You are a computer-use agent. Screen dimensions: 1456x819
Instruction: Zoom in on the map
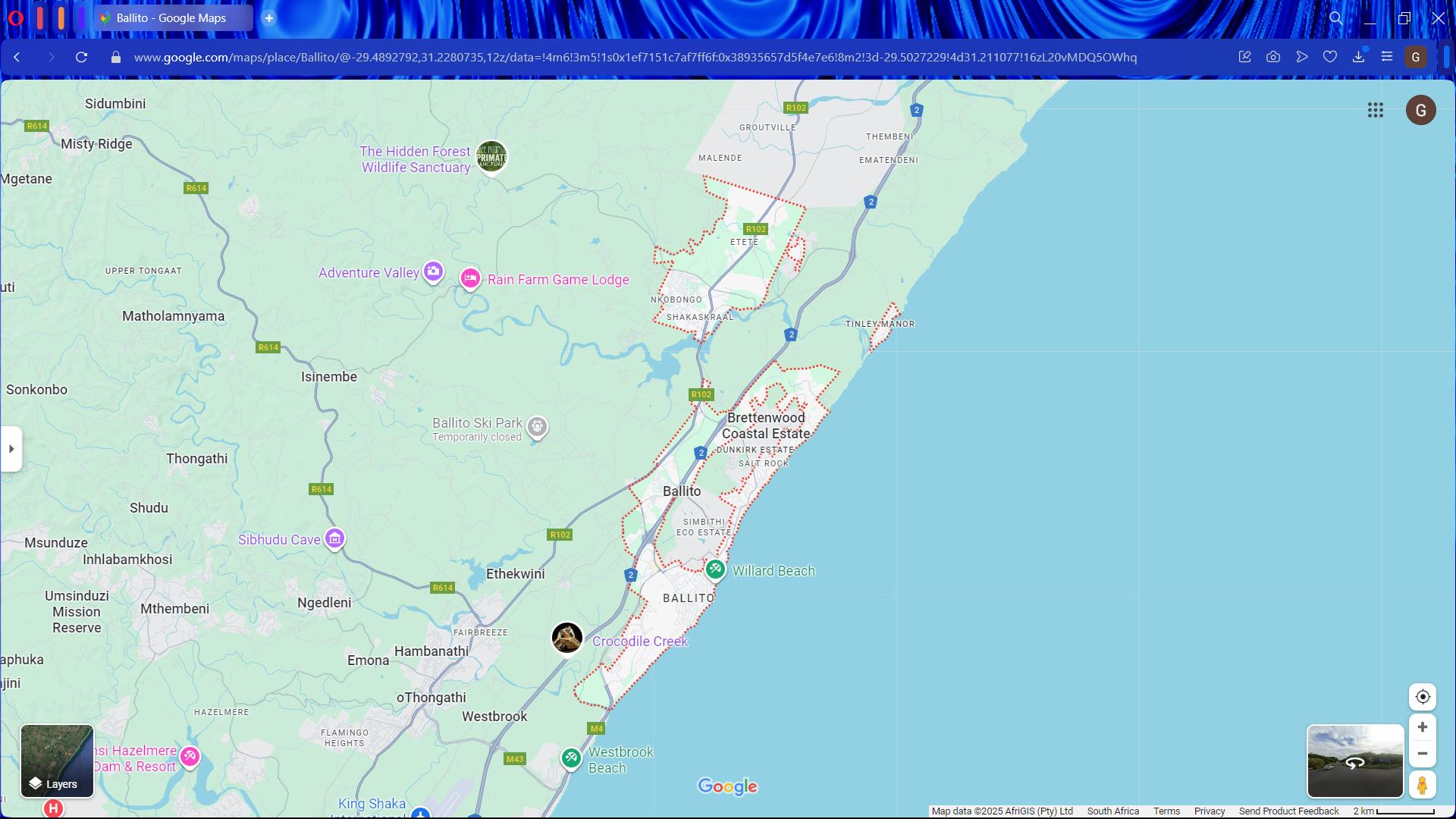coord(1423,727)
